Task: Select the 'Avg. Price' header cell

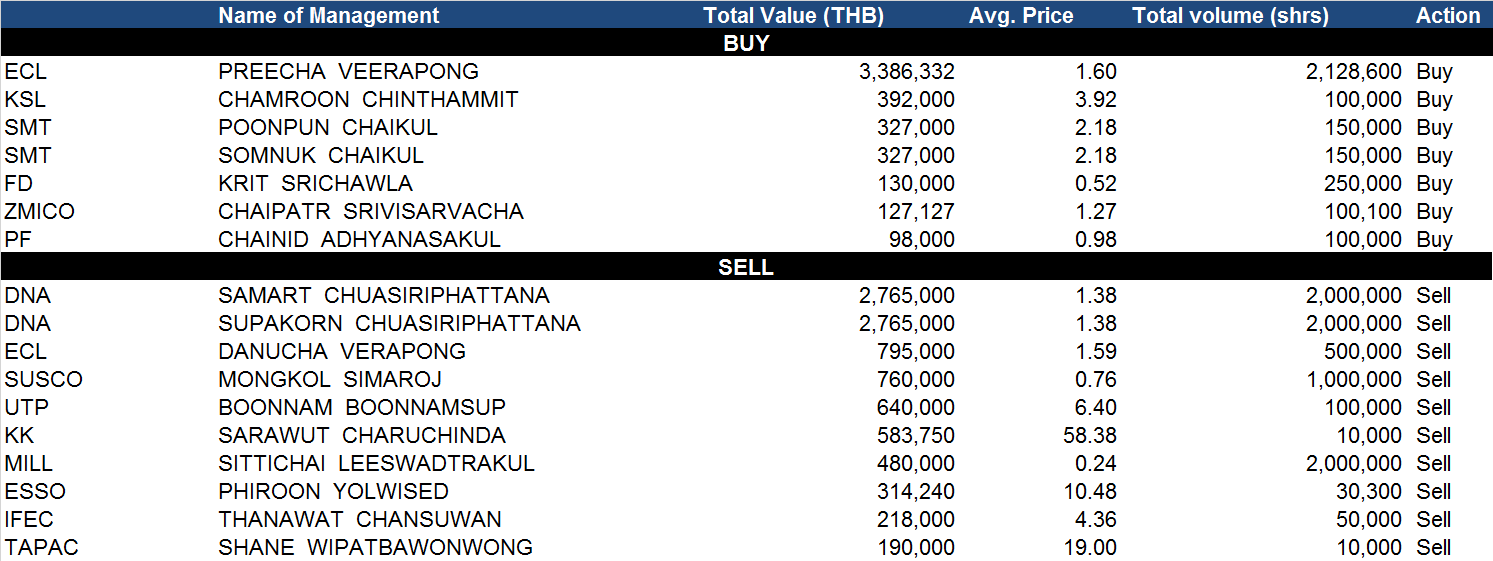Action: 1021,15
